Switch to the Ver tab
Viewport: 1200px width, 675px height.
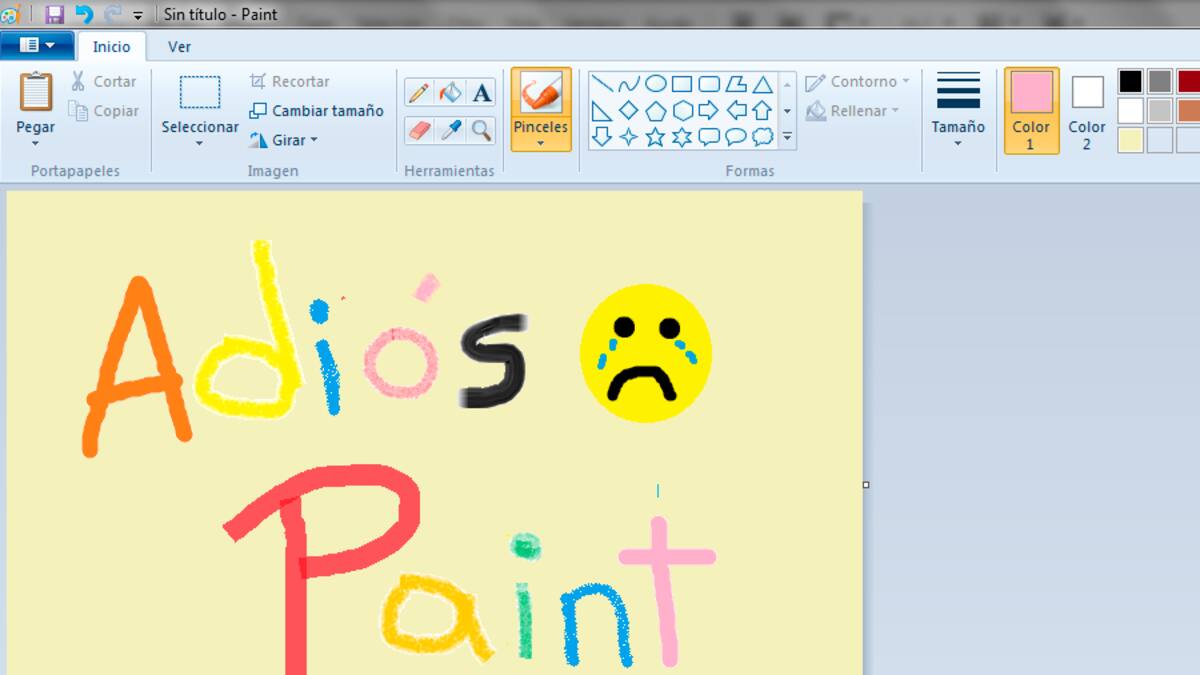point(179,47)
